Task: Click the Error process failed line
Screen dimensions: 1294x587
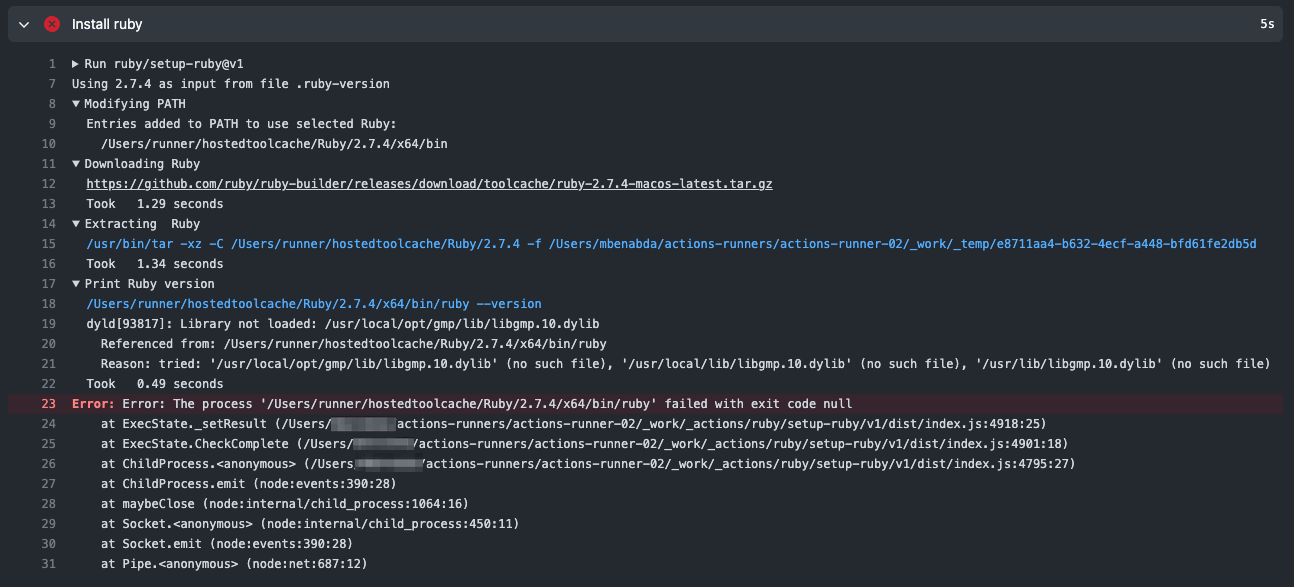Action: pos(462,404)
